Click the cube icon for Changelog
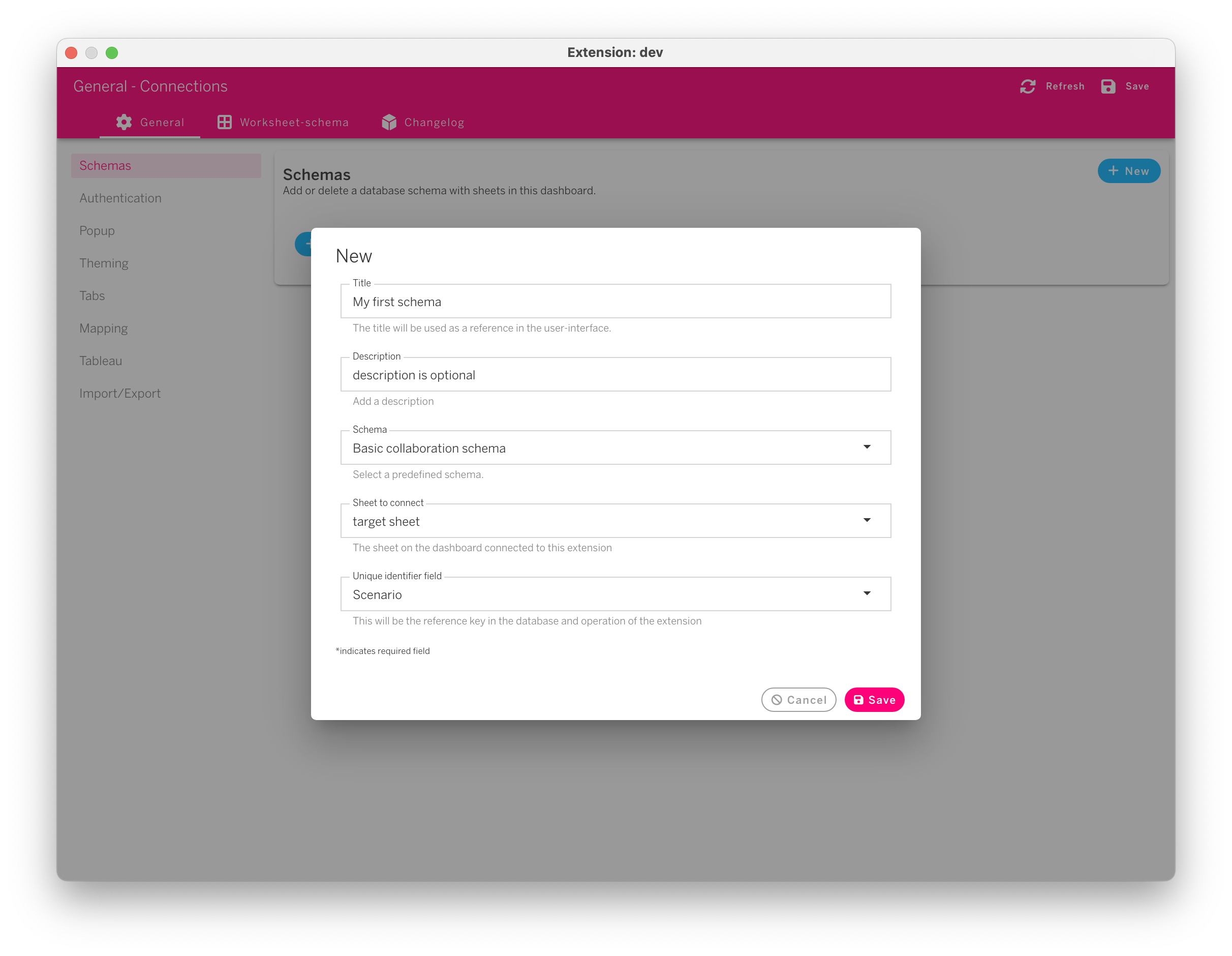The width and height of the screenshot is (1232, 956). coord(389,122)
